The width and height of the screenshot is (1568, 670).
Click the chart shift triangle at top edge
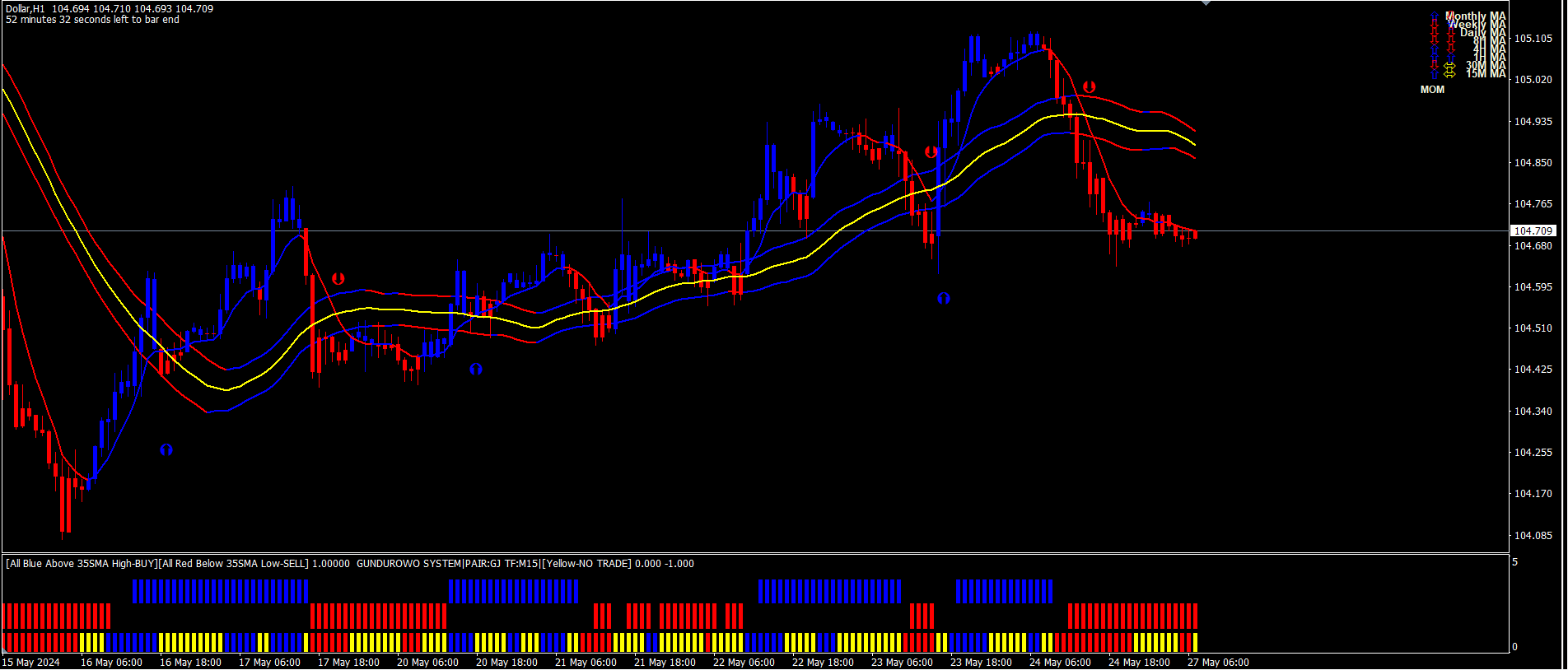pyautogui.click(x=1206, y=3)
